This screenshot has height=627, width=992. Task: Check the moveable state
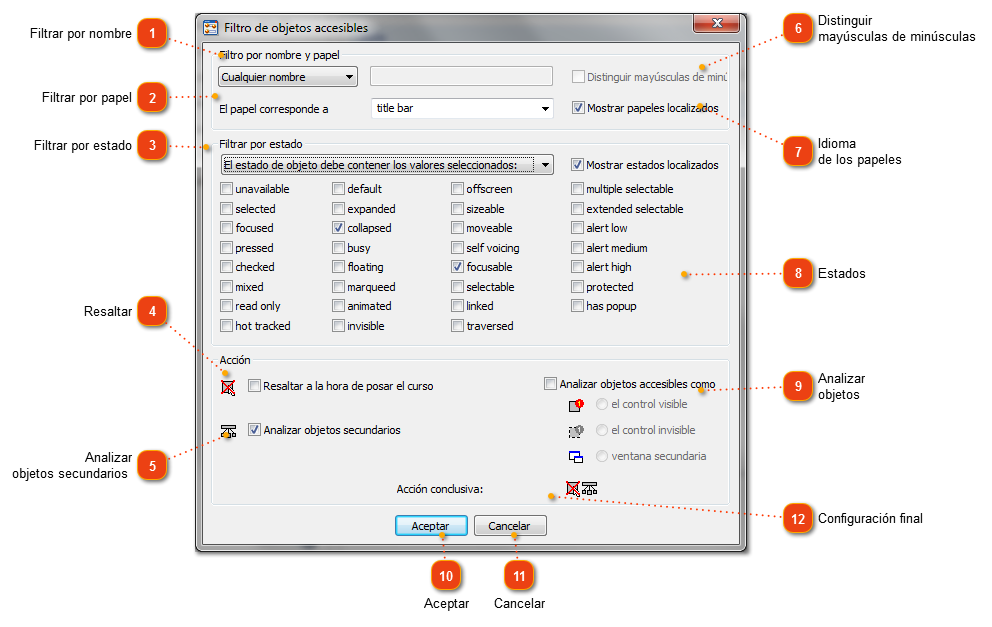457,227
